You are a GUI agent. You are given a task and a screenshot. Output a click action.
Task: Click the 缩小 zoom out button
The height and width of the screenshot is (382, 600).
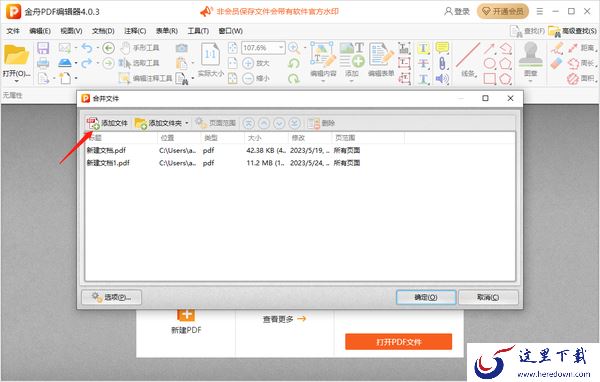coord(256,78)
